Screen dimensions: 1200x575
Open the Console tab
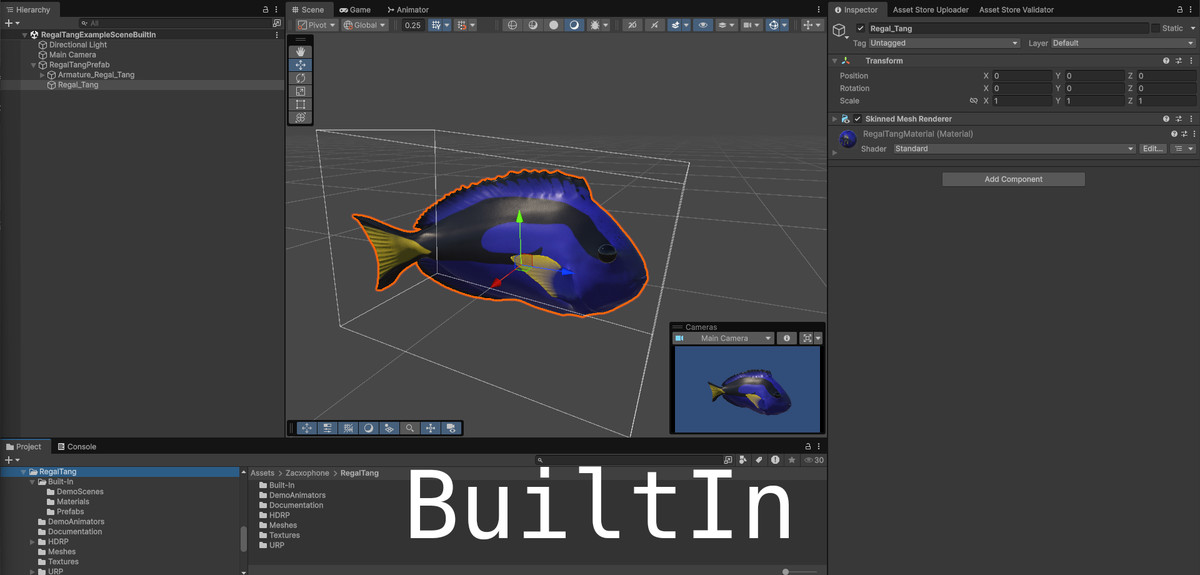click(76, 446)
